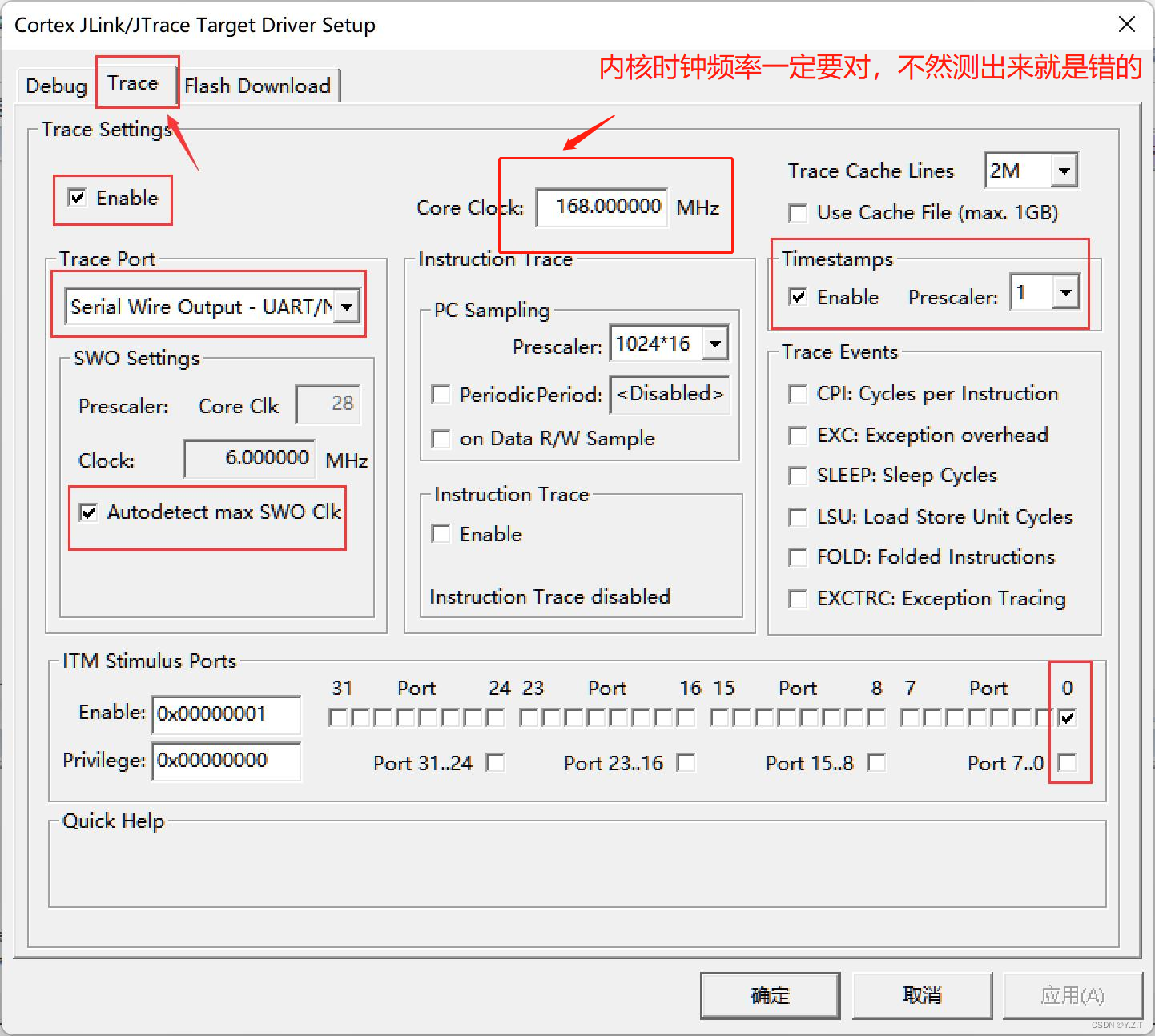Check ITM stimulus port 31 checkbox
The image size is (1155, 1036).
tap(338, 717)
